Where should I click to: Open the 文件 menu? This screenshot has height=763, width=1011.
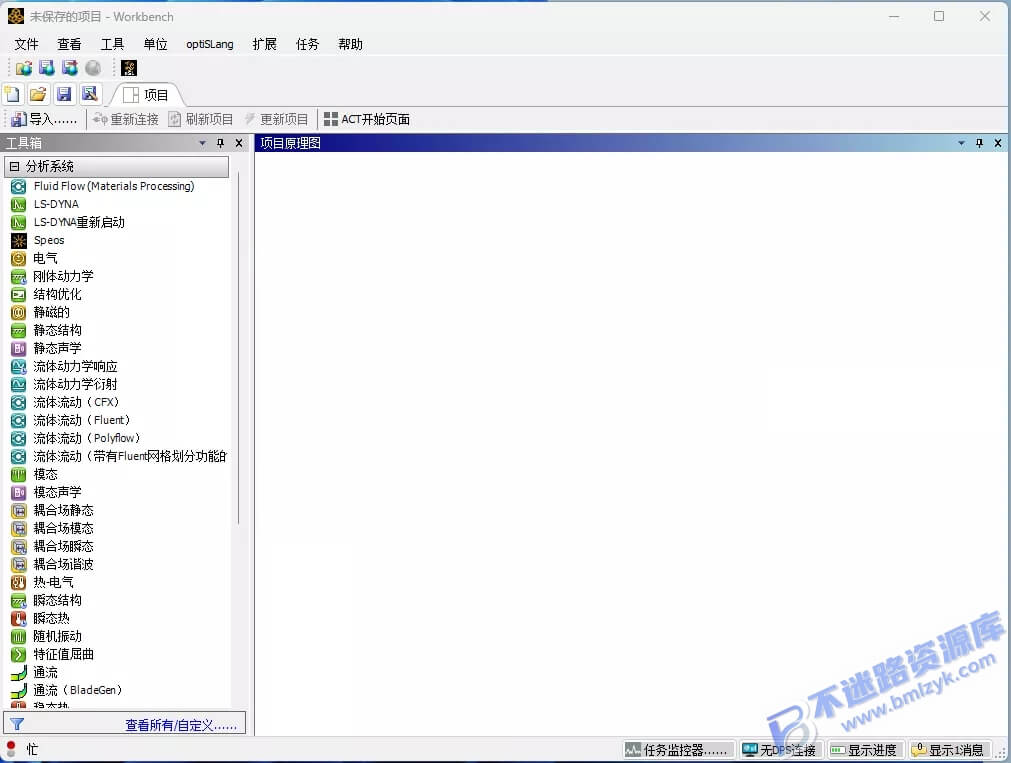[26, 44]
